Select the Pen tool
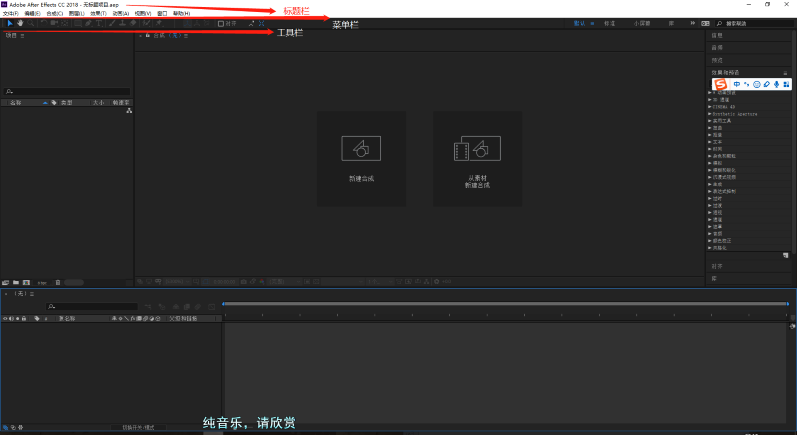The width and height of the screenshot is (797, 435). coord(88,23)
